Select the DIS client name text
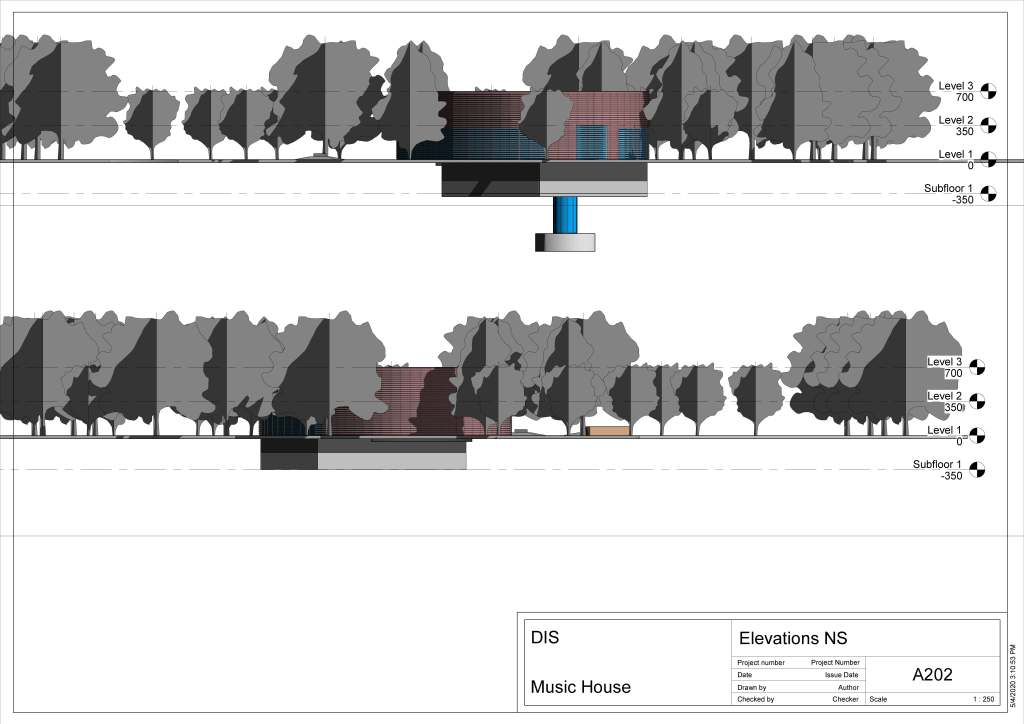Image resolution: width=1024 pixels, height=724 pixels. pos(545,637)
